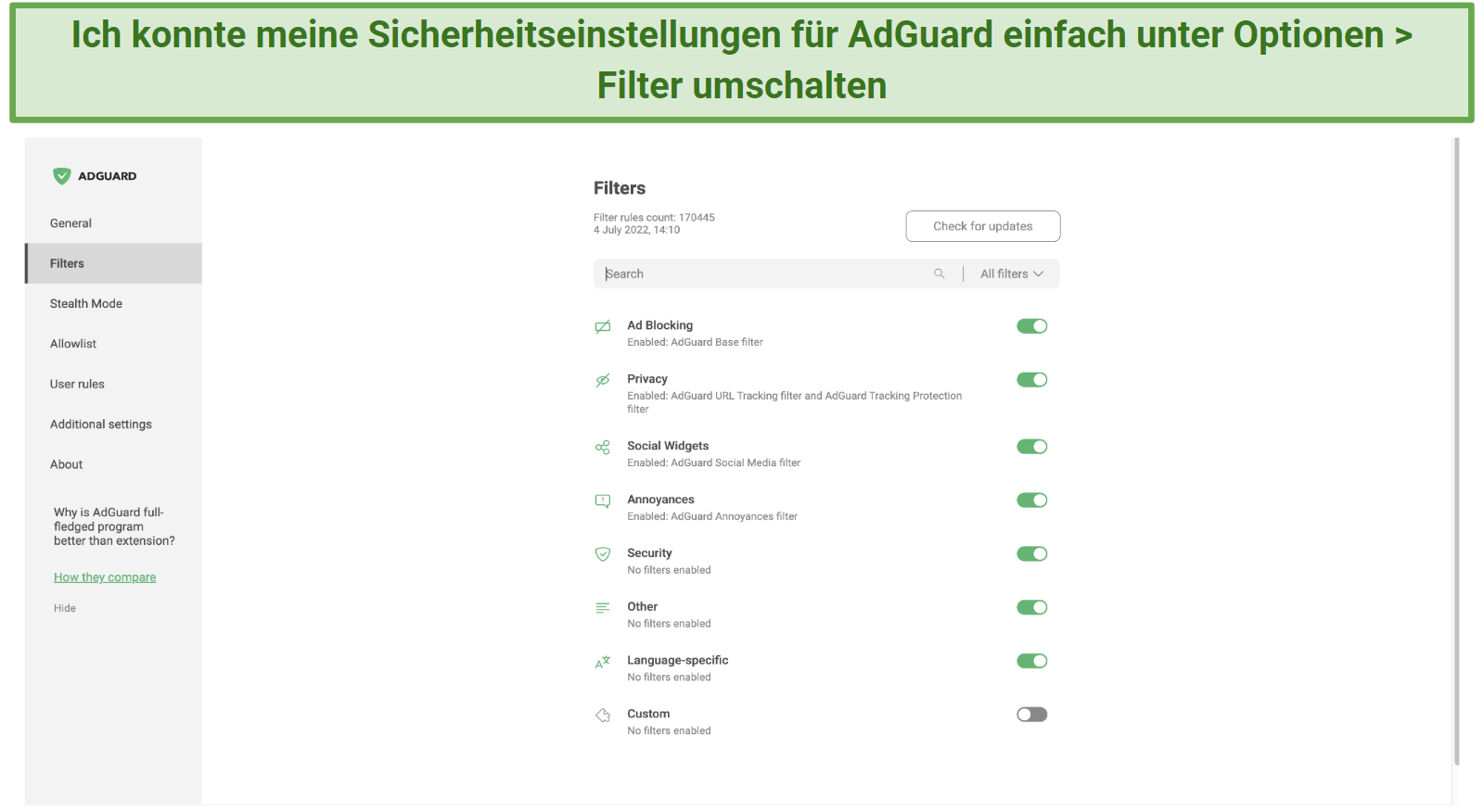Click the AdGuard shield logo icon
This screenshot has width=1484, height=812.
point(61,176)
